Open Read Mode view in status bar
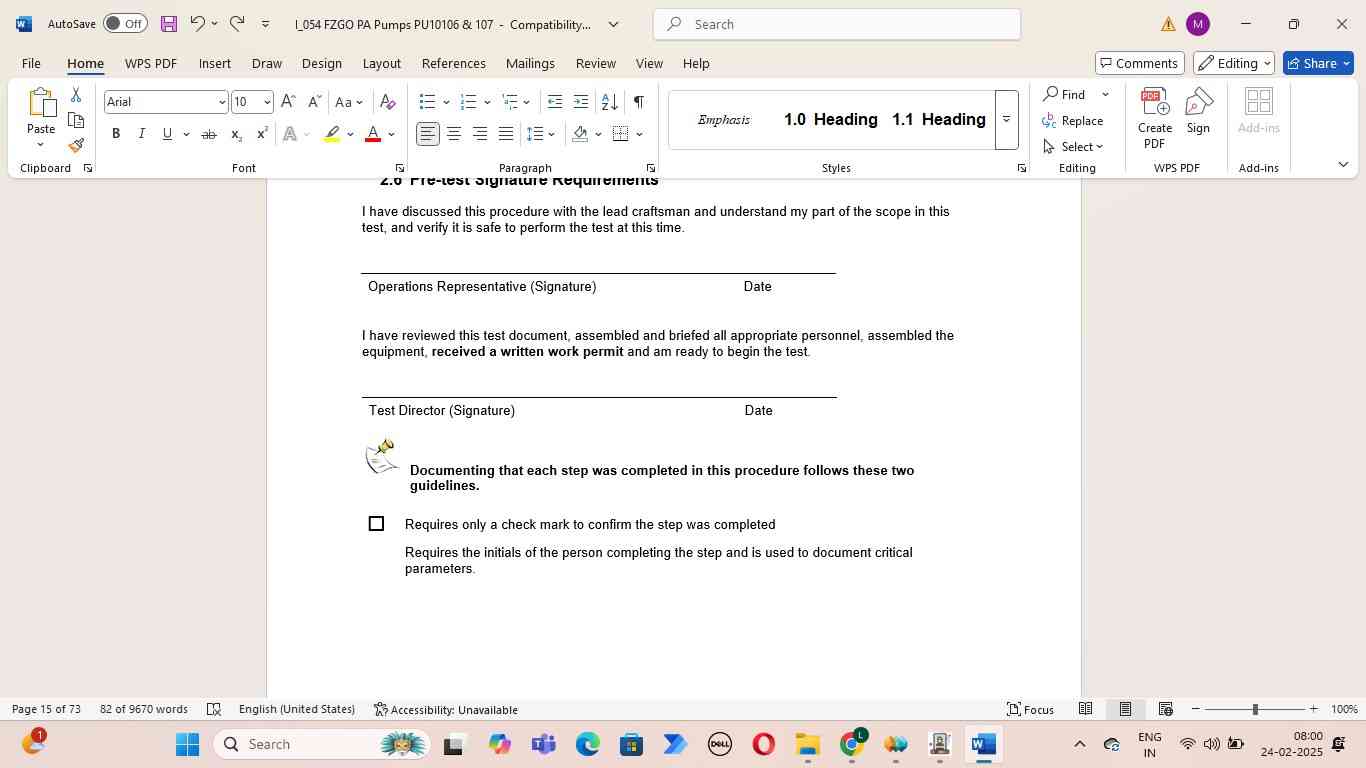Image resolution: width=1366 pixels, height=768 pixels. 1085,709
